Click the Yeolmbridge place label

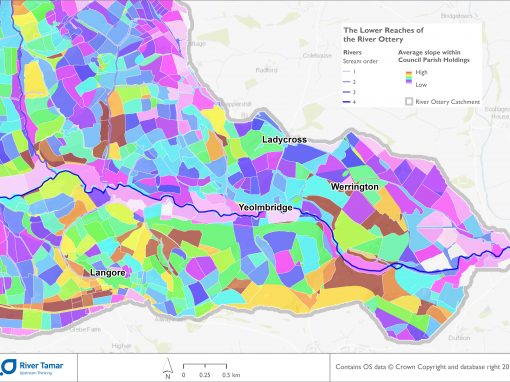click(x=265, y=208)
